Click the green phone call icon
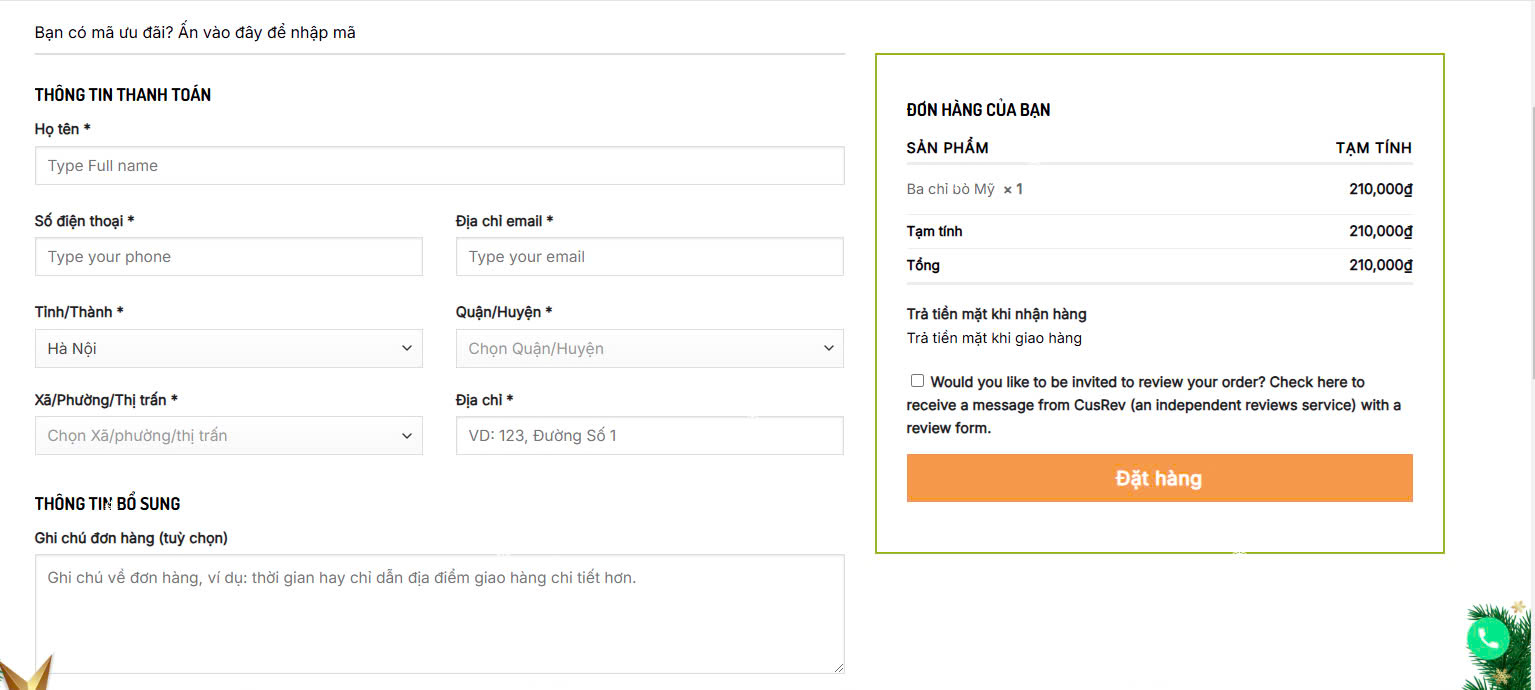1535x690 pixels. click(1488, 638)
